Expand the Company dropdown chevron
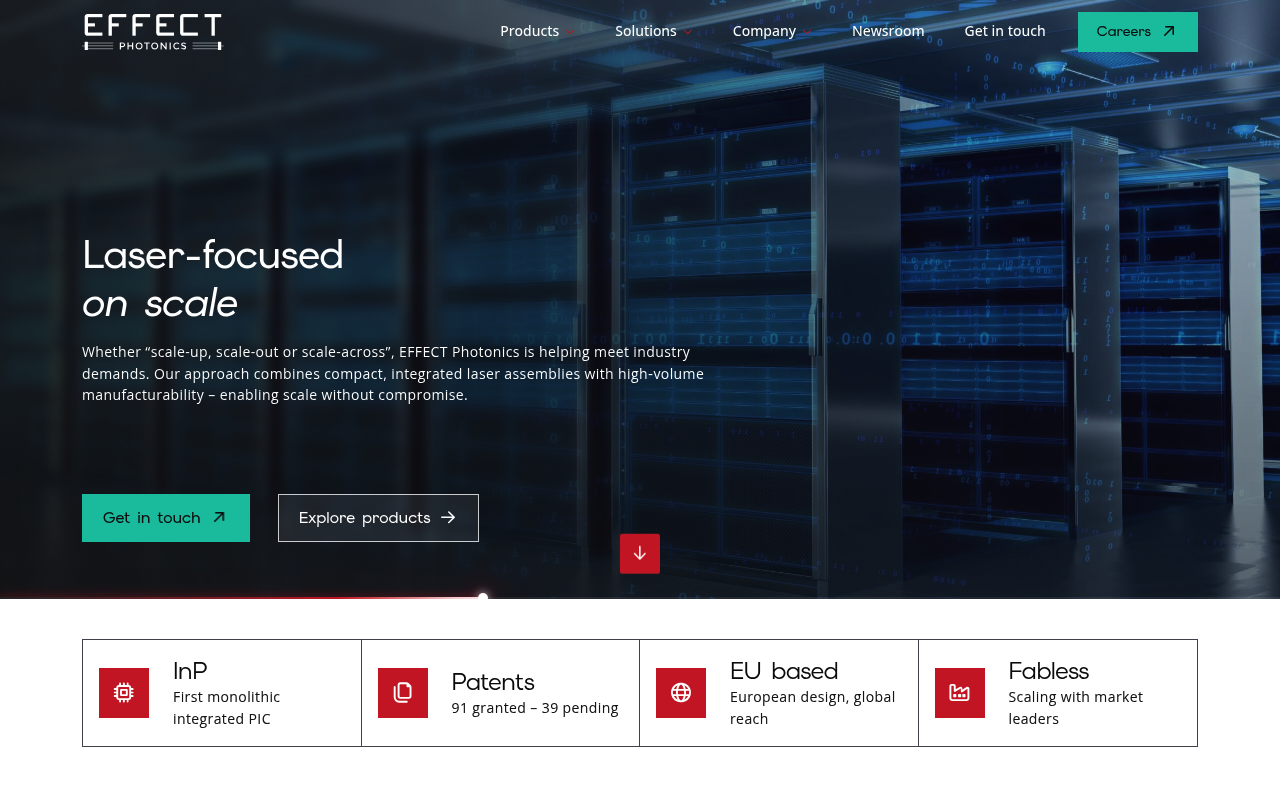 click(x=806, y=32)
